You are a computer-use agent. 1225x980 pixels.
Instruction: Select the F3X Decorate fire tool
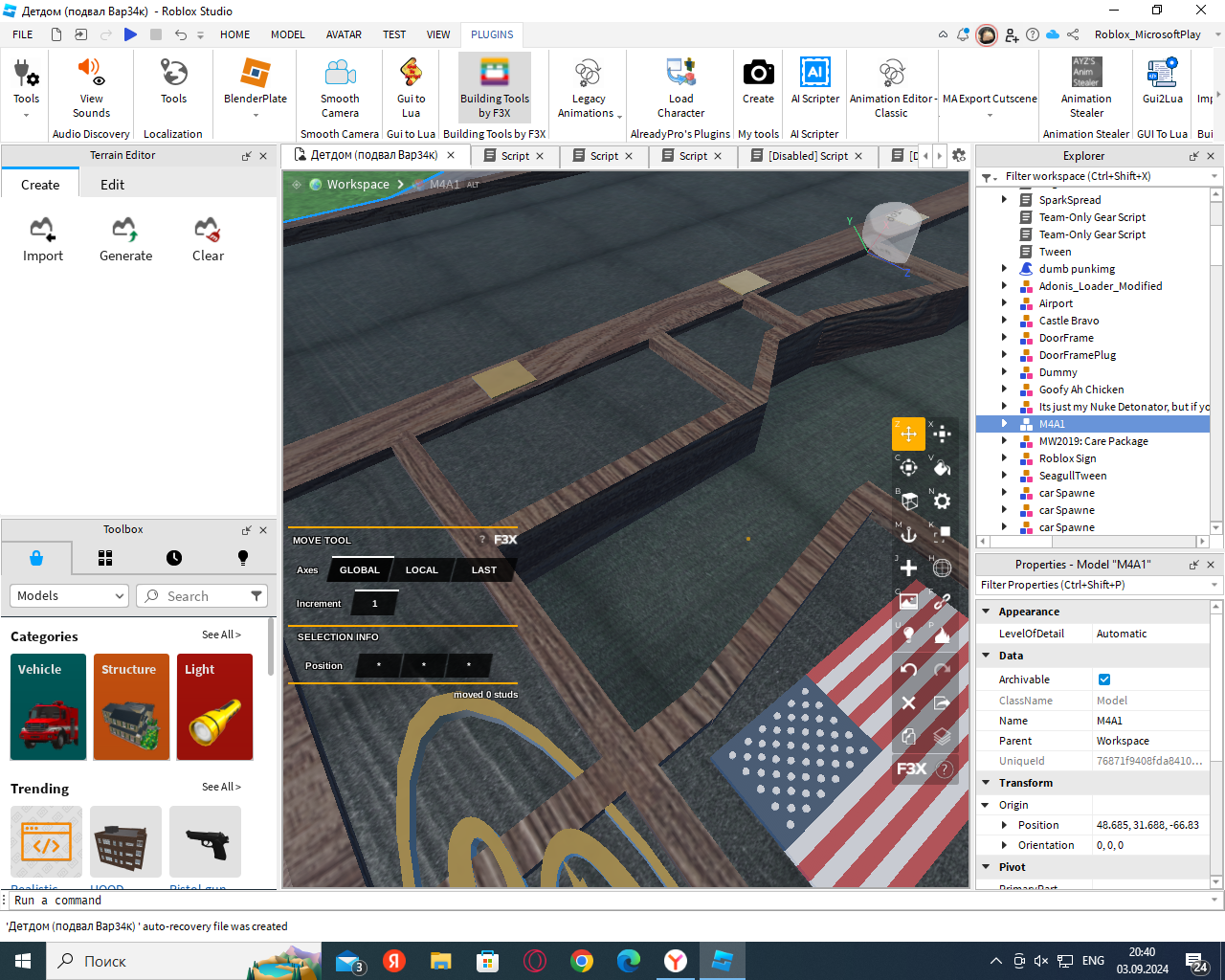(942, 635)
